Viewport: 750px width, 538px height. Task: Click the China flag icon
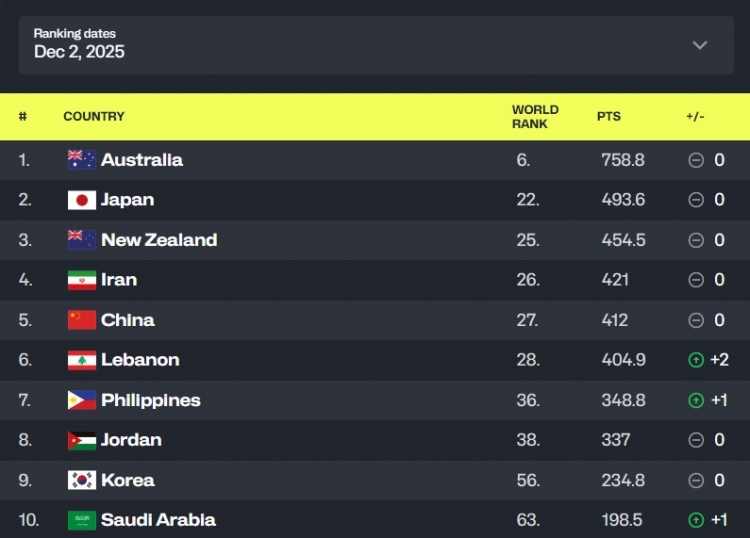82,320
